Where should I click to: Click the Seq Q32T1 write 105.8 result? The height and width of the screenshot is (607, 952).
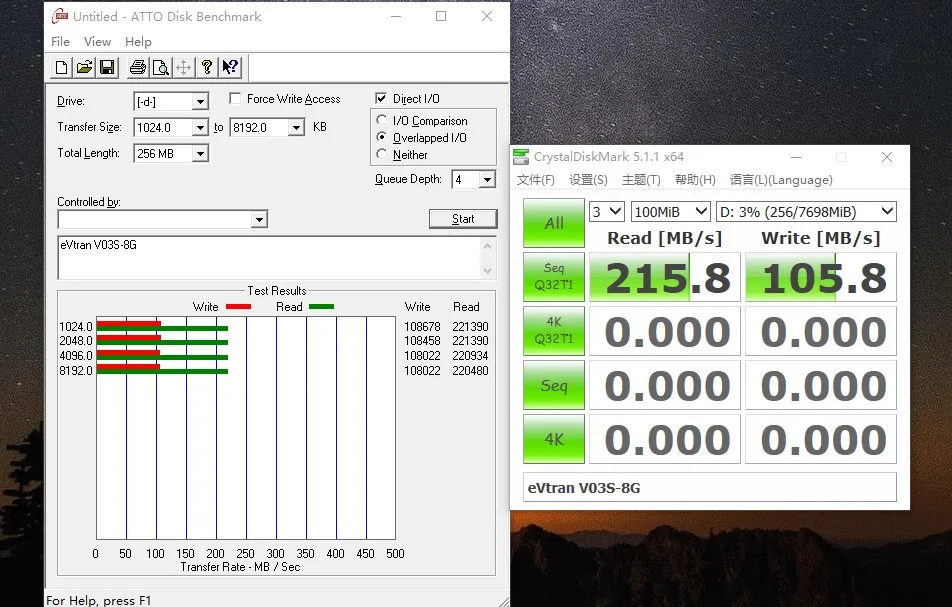[821, 277]
